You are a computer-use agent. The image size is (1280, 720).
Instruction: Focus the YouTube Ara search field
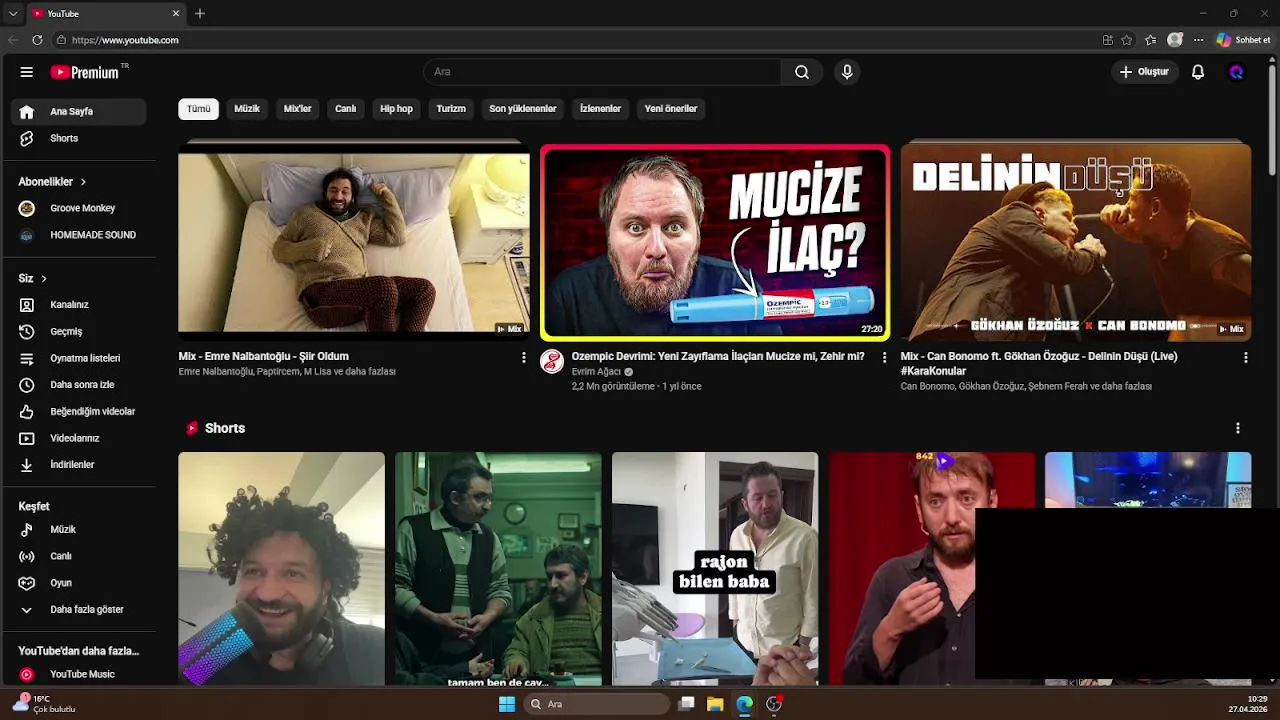[x=603, y=72]
